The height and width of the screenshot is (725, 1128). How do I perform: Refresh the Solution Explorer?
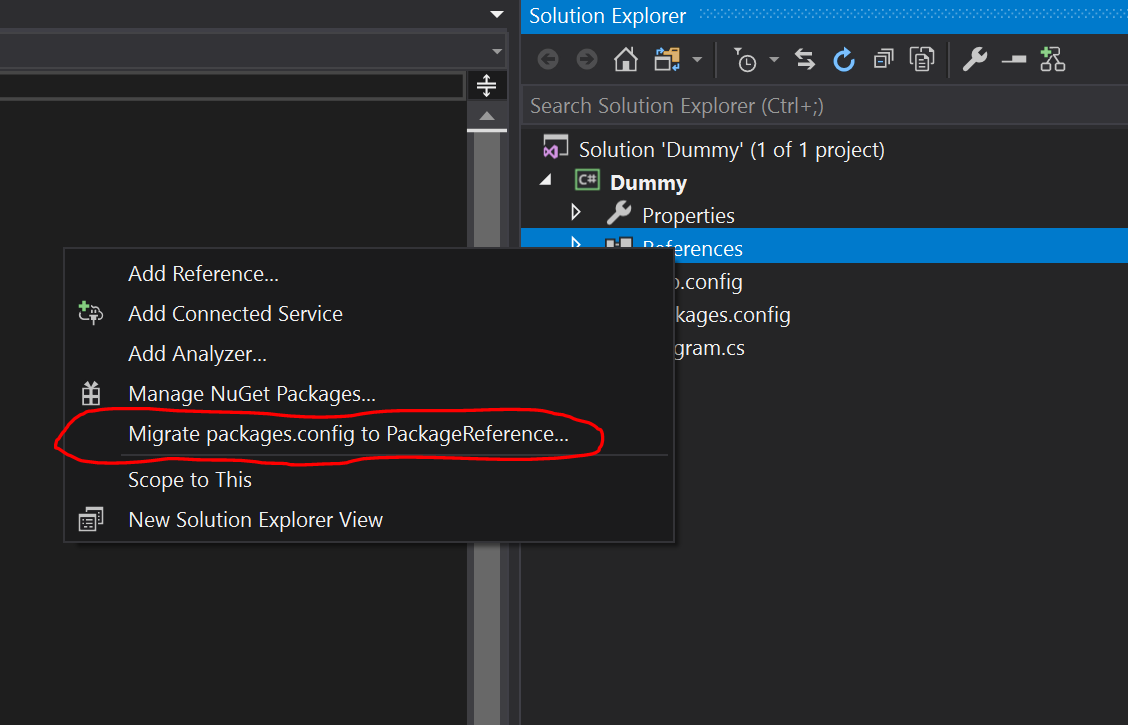pos(844,59)
